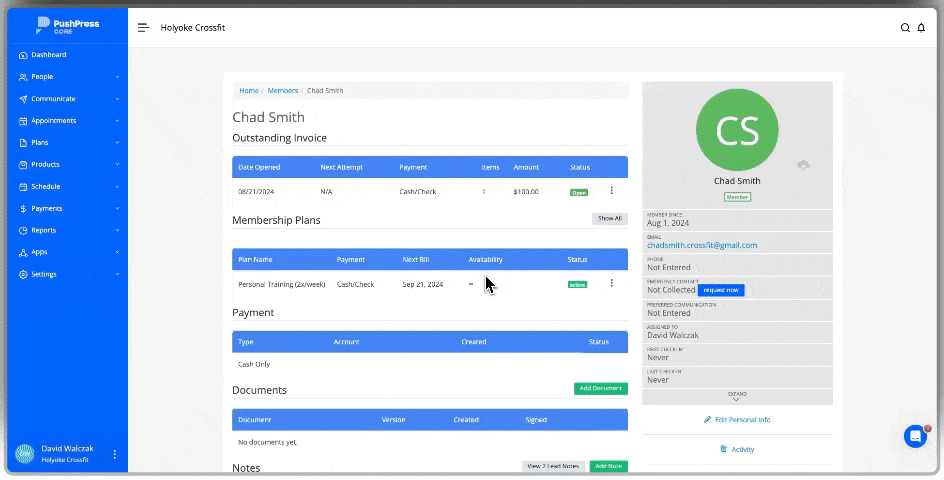This screenshot has height=480, width=944.
Task: Open the outstanding invoice three-dot menu
Action: point(611,191)
